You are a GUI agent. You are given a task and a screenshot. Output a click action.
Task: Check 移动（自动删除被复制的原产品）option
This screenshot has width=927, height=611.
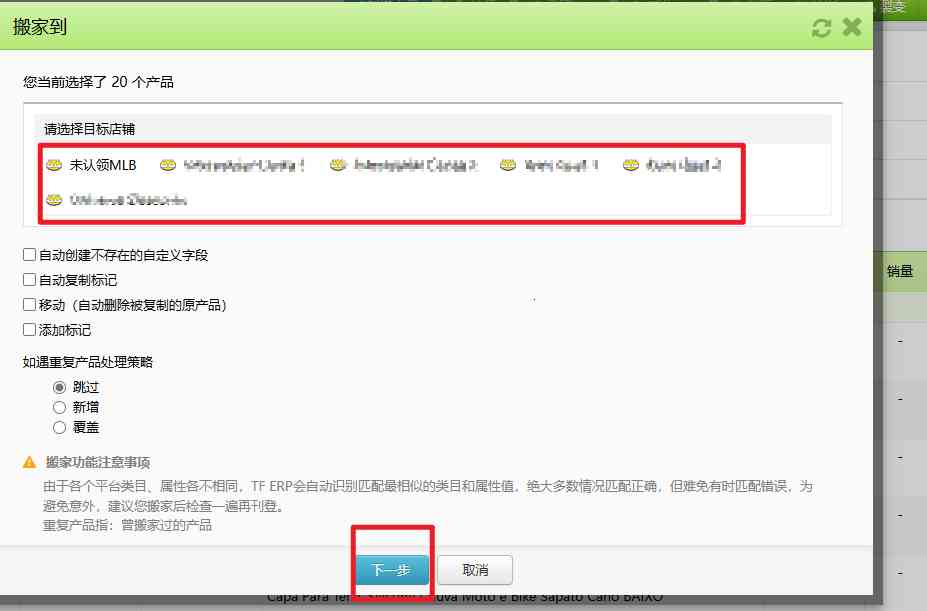(29, 305)
